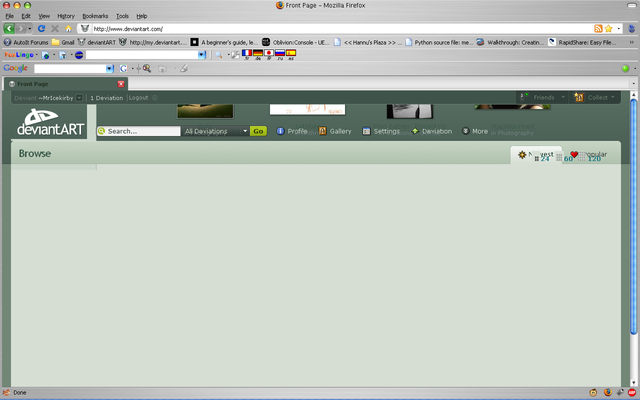Click the FoxLingo magnifier search icon
Screen dimensions: 640x400
[x=219, y=55]
